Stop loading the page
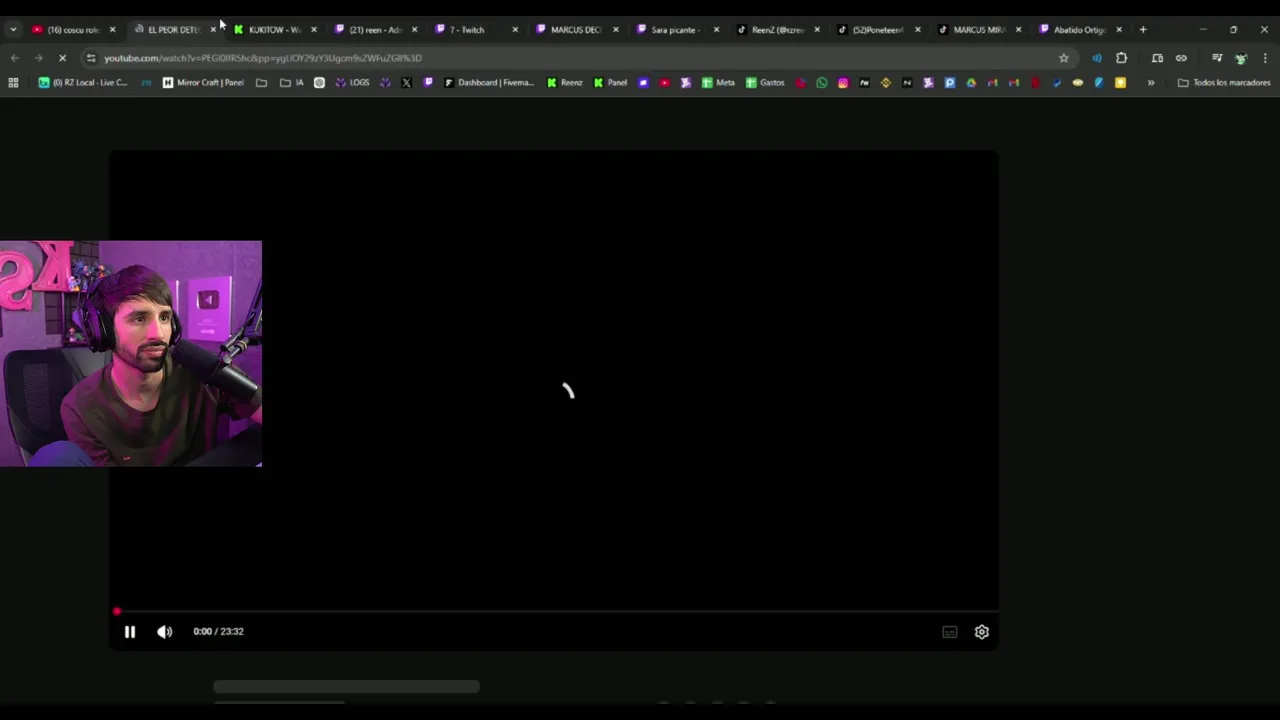Screen dimensions: 1280x720 62,58
